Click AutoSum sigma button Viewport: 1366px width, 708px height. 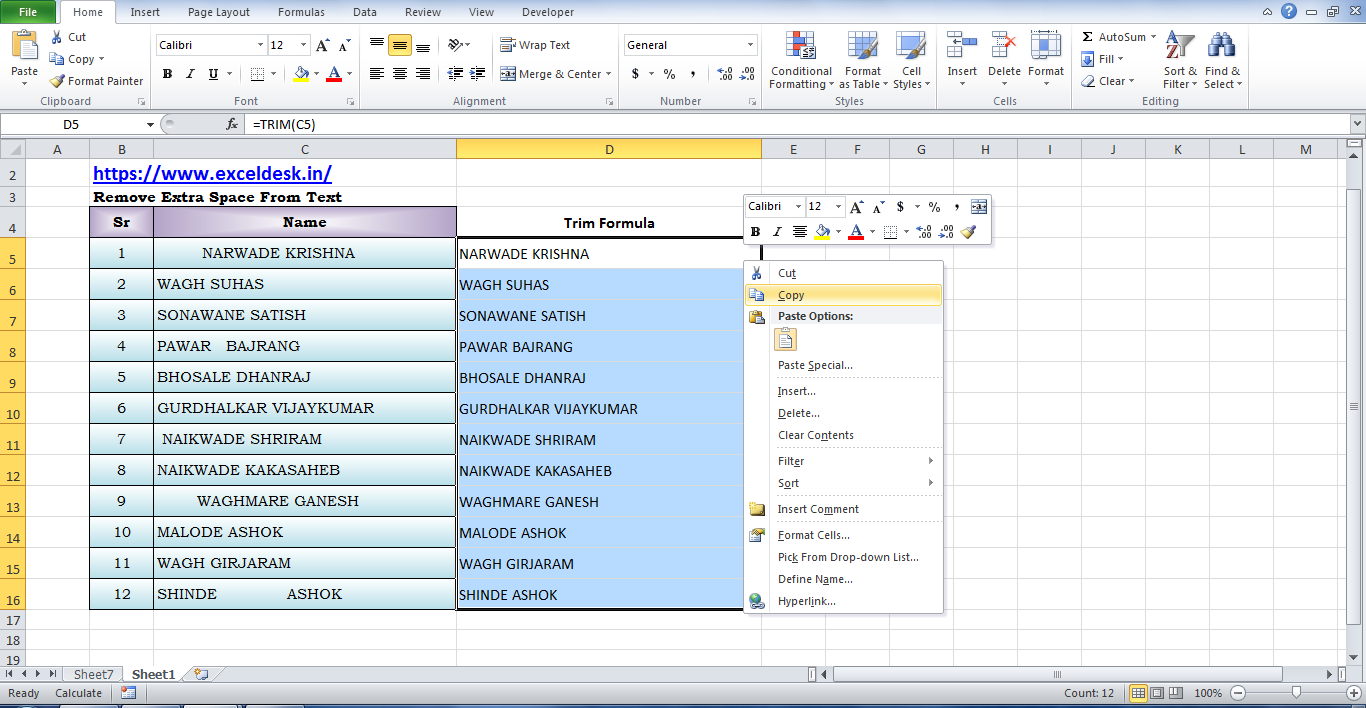tap(1113, 37)
